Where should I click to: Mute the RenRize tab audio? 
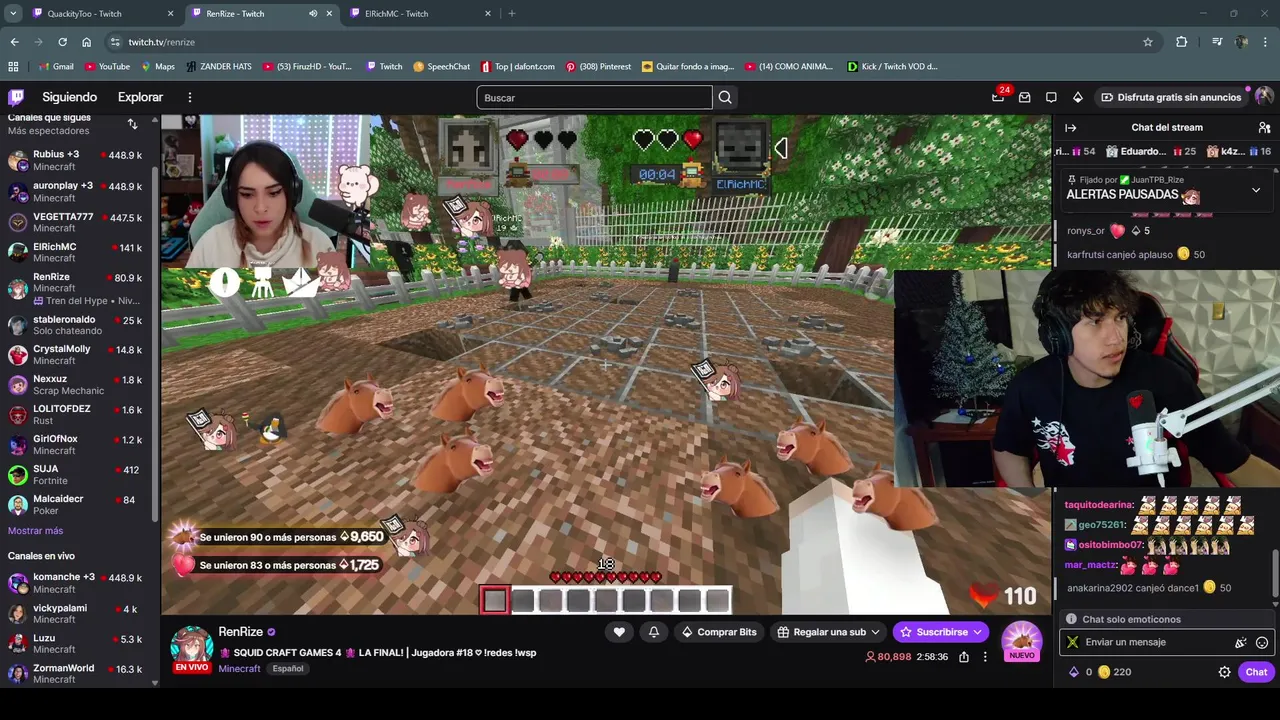pyautogui.click(x=313, y=14)
